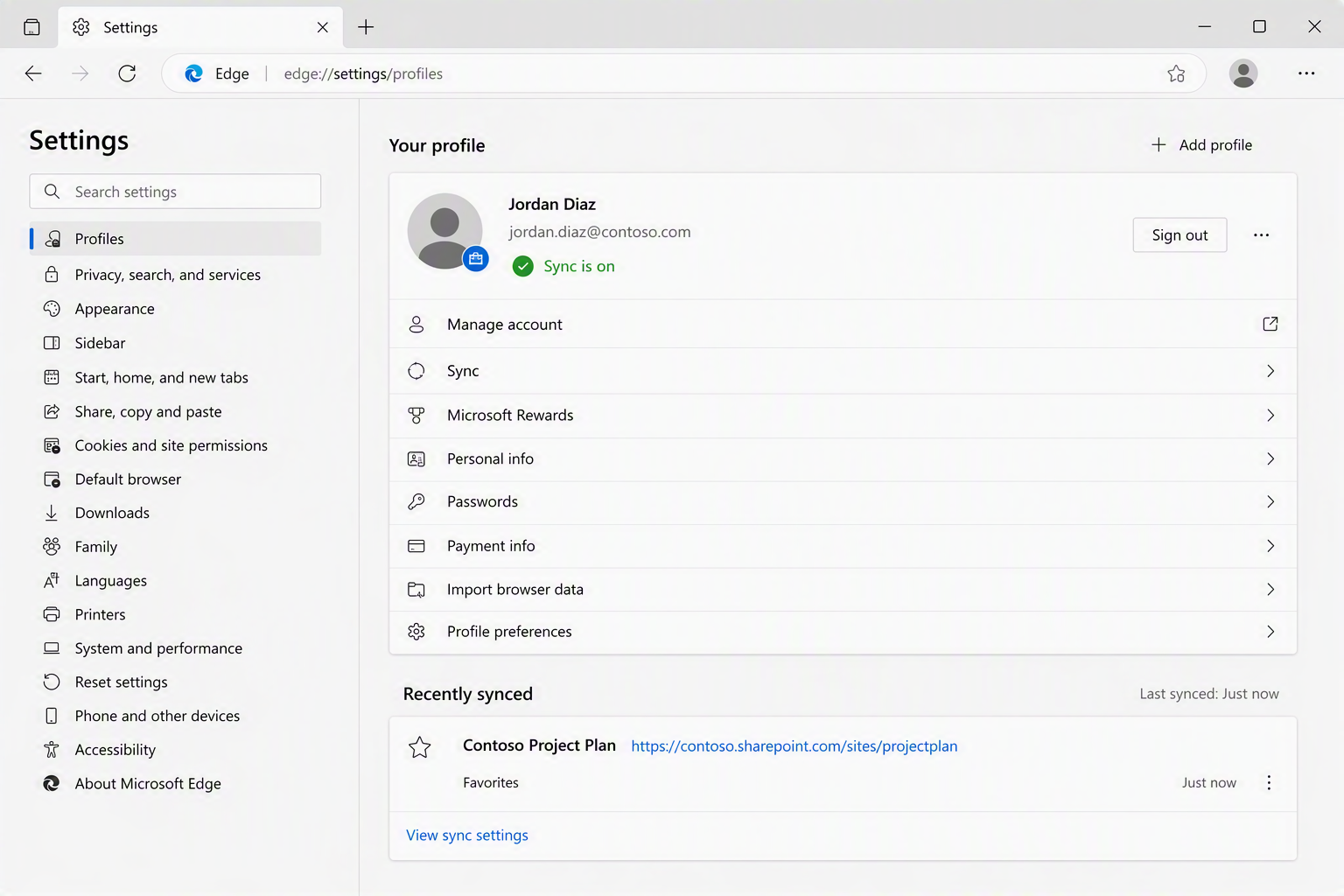Select Profiles in settings menu
The image size is (1344, 896).
click(175, 239)
